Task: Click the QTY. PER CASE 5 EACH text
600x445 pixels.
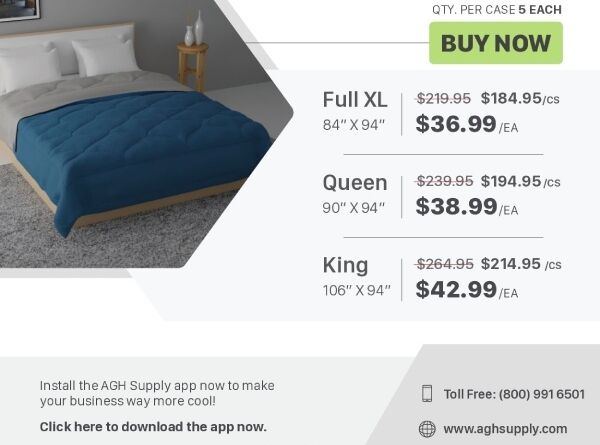Action: [x=496, y=10]
